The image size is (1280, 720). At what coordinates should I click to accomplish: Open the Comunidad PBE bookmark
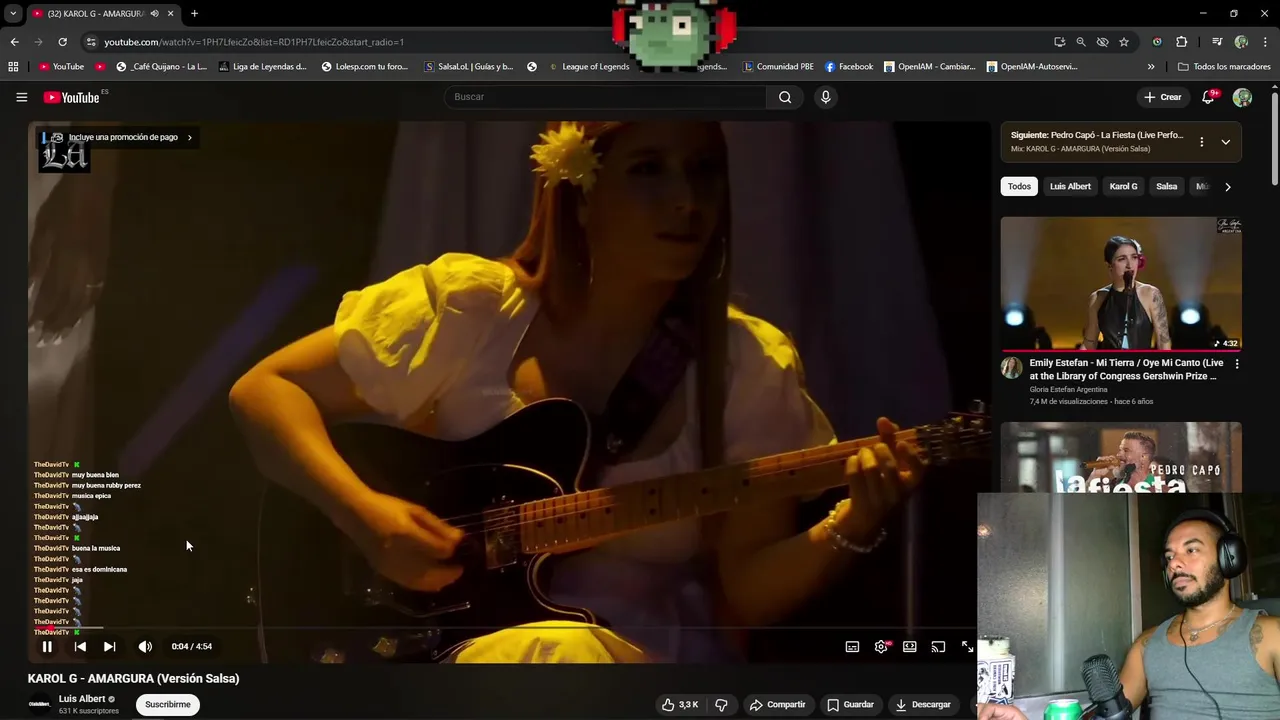pyautogui.click(x=778, y=67)
